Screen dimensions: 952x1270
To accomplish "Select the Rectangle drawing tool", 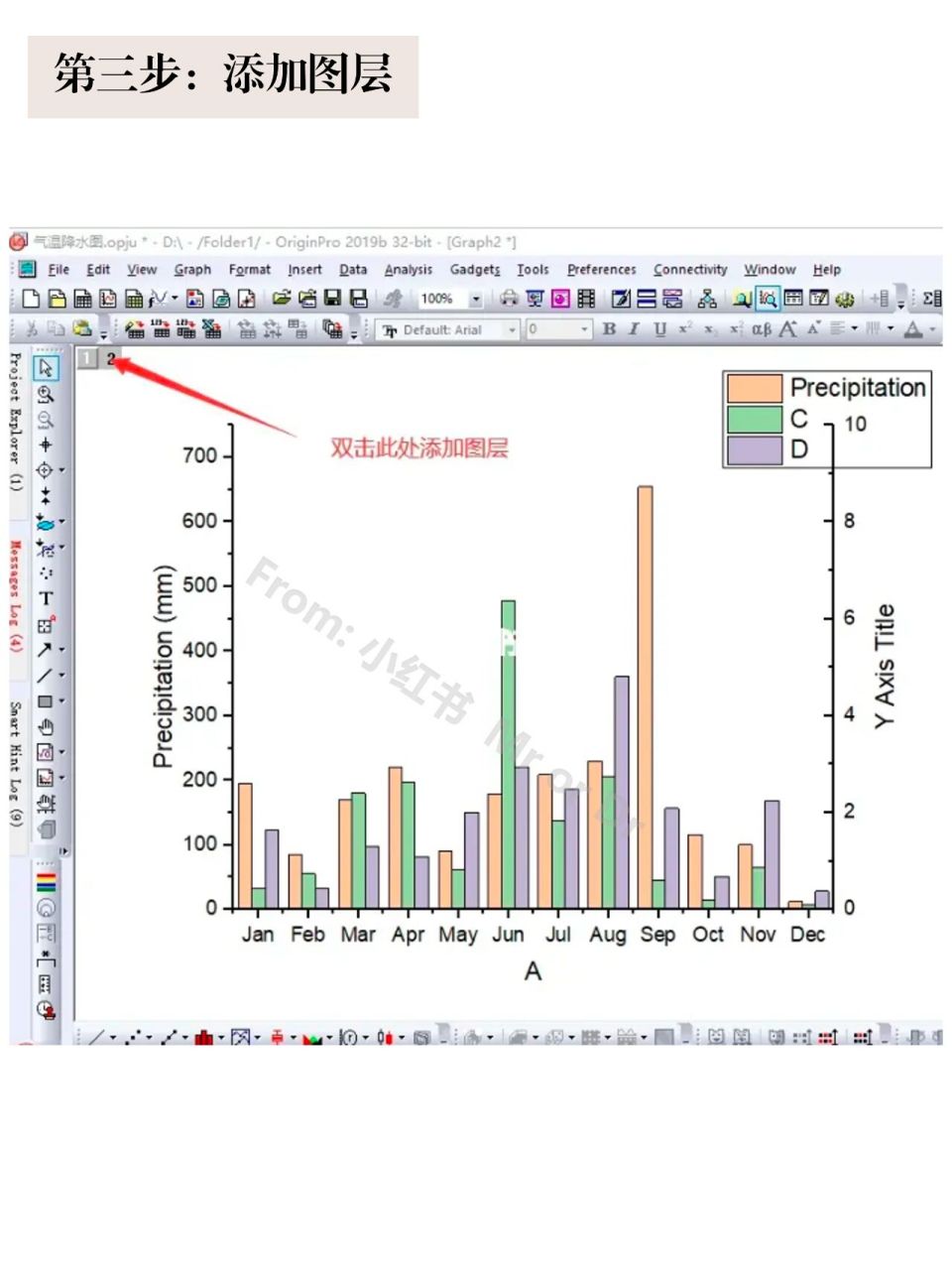I will pos(45,701).
